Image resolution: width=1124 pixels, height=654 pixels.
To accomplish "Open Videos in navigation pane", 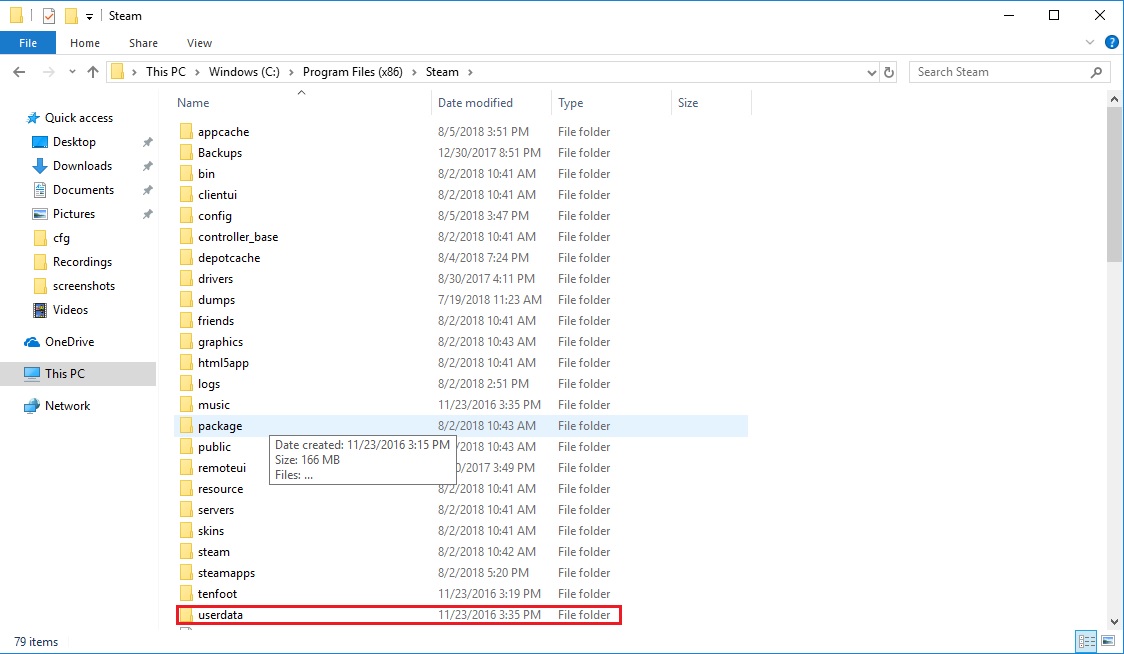I will pos(70,310).
